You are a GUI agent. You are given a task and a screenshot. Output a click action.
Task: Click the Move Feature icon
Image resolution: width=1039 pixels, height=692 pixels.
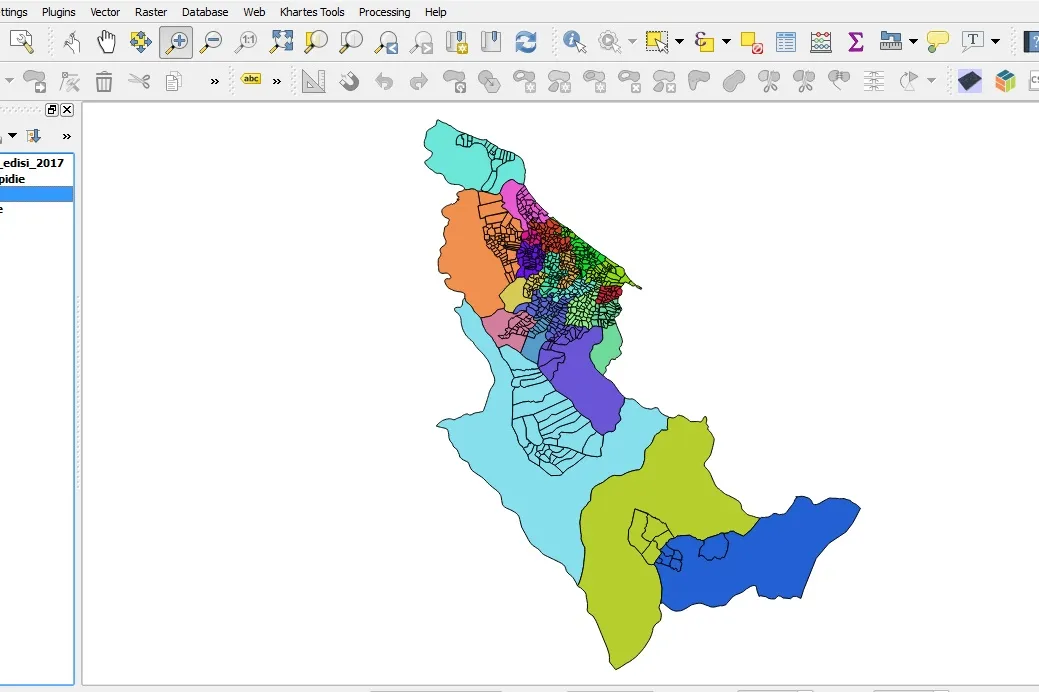tap(34, 82)
